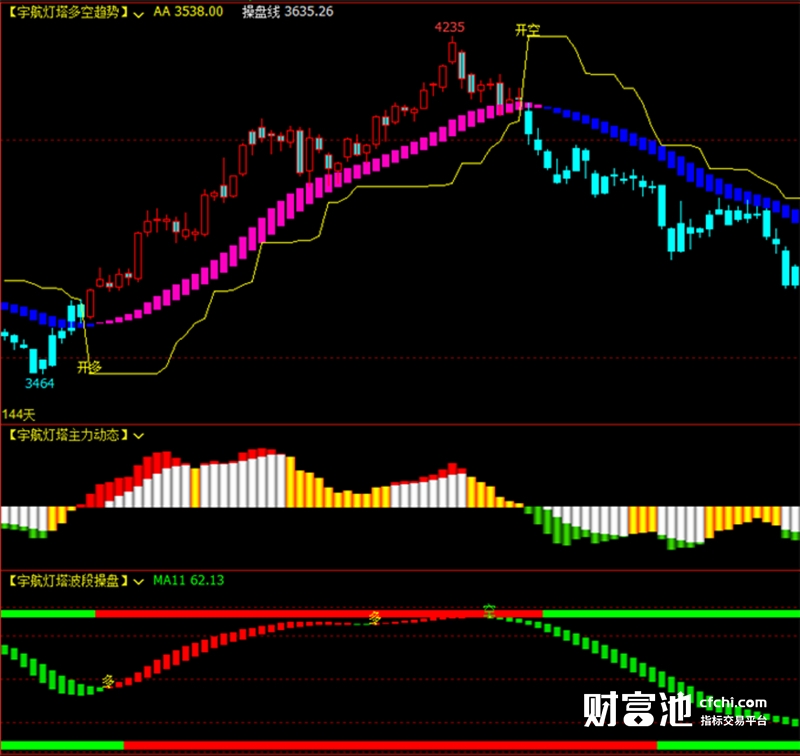The height and width of the screenshot is (756, 800).
Task: Expand the 宇航灯塔多空趋势 indicator dropdown arrow
Action: pyautogui.click(x=138, y=14)
